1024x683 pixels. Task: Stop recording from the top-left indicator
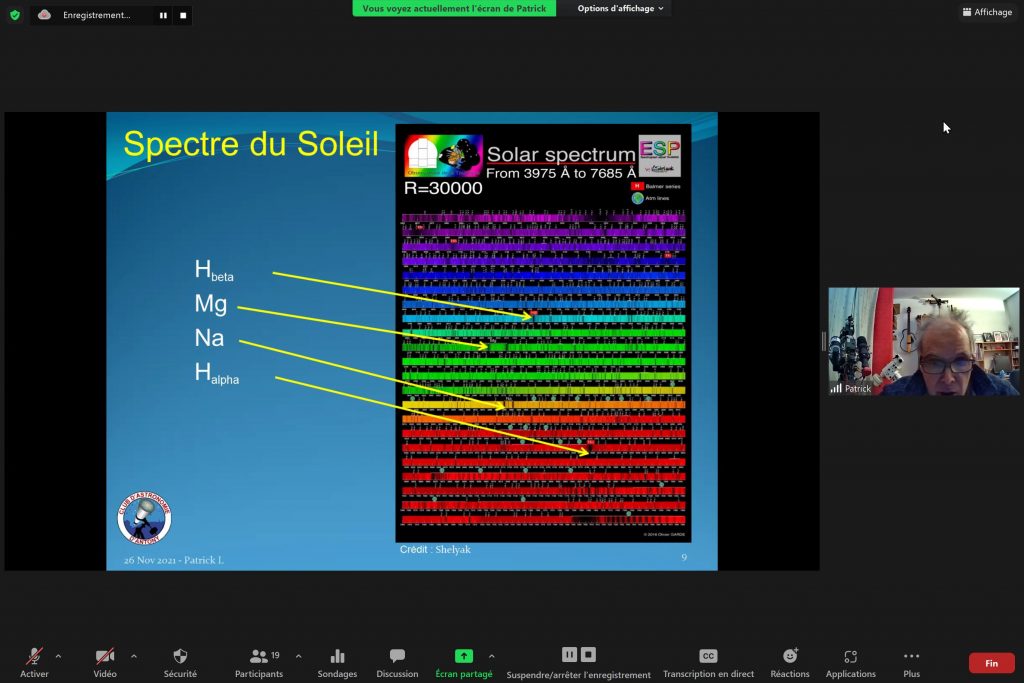183,15
